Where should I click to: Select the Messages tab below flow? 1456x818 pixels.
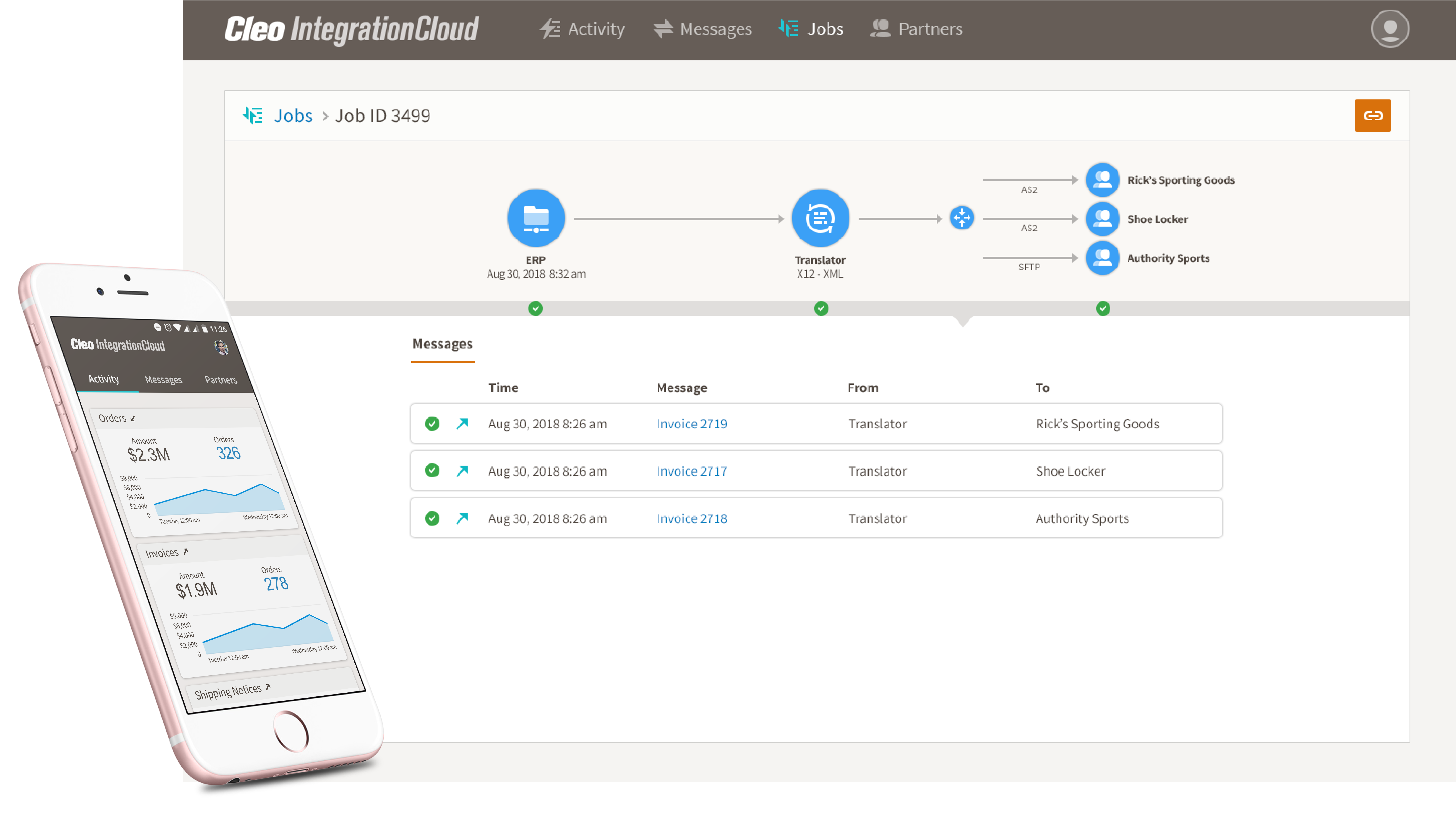point(442,345)
